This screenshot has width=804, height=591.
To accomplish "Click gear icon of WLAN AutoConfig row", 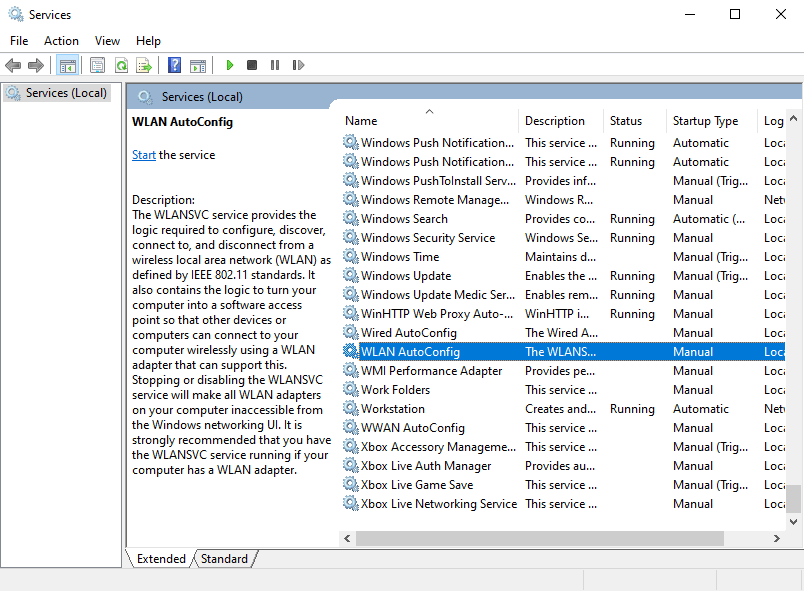I will 351,351.
